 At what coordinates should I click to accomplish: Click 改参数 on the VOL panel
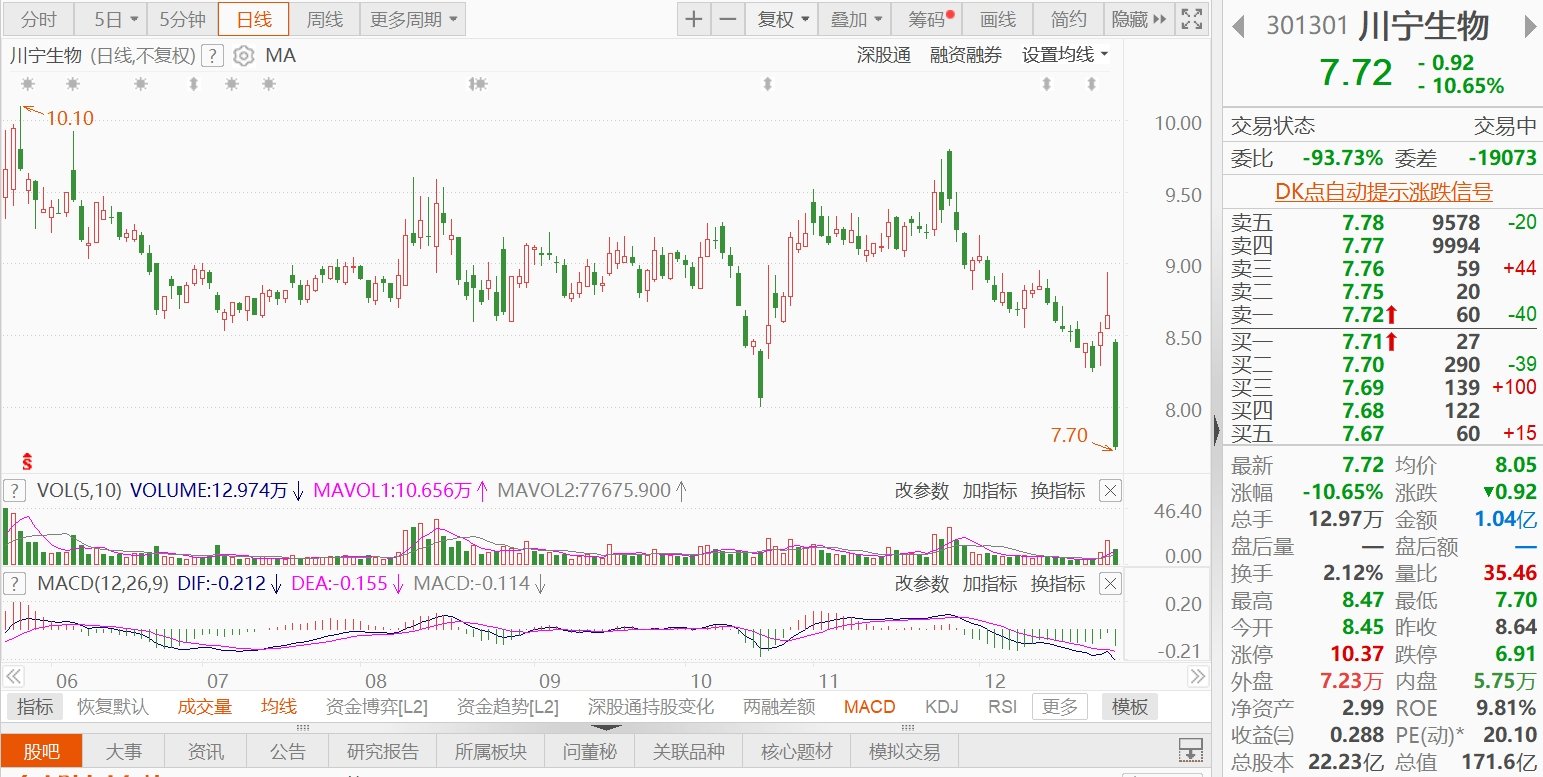click(x=921, y=491)
